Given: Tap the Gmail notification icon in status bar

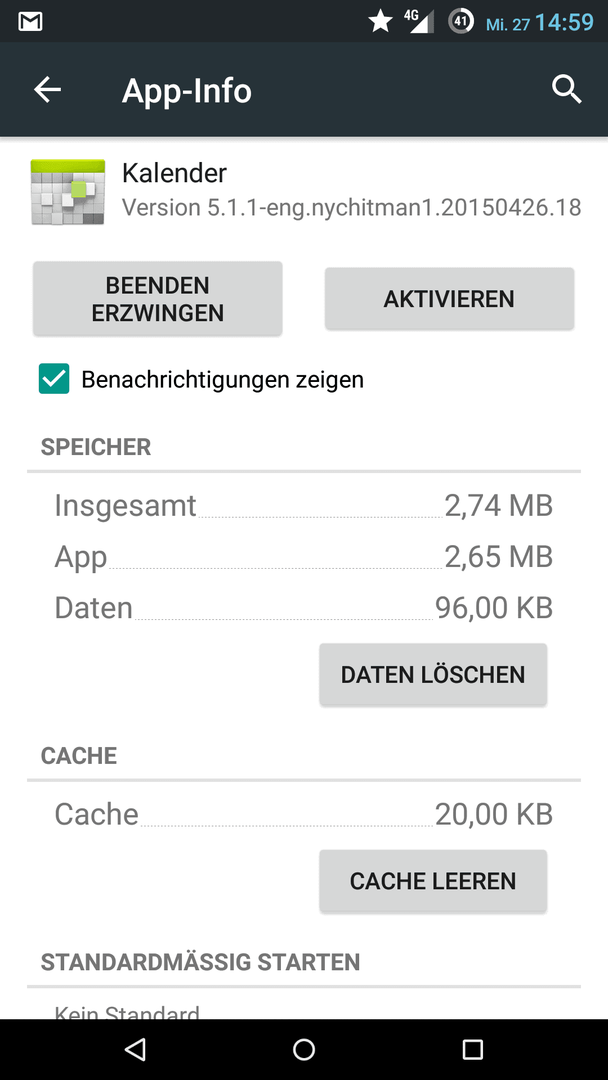Looking at the screenshot, I should (31, 22).
